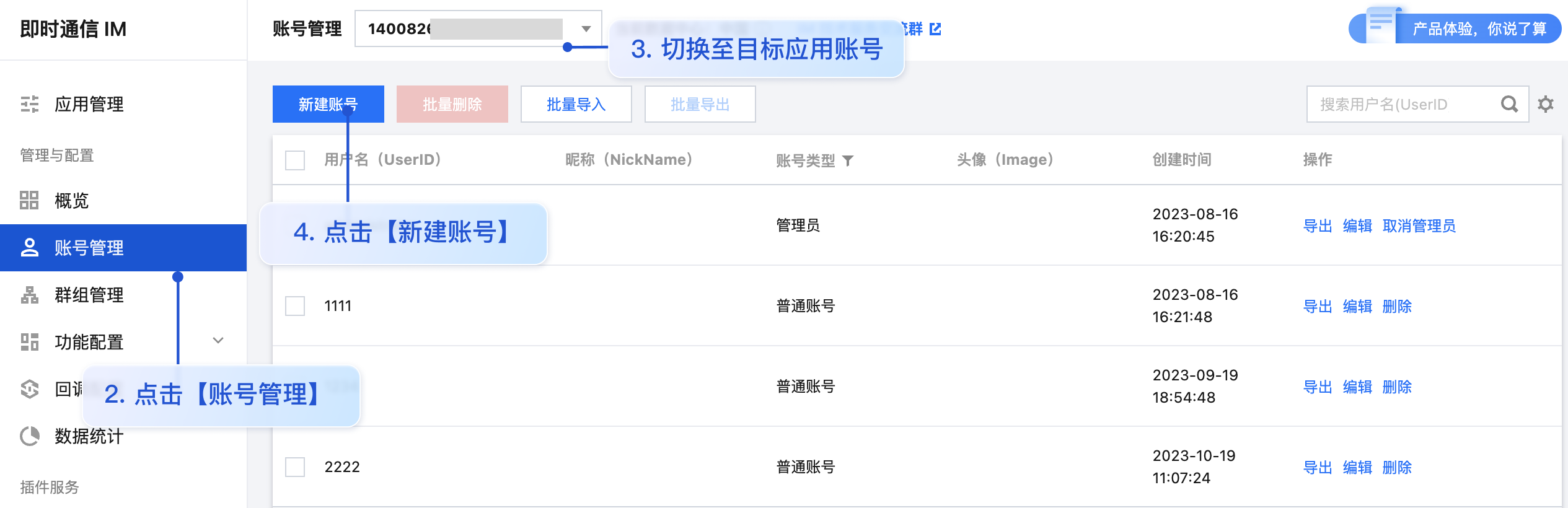The image size is (1568, 508).
Task: Click 取消管理员 for the admin account
Action: [x=1419, y=226]
